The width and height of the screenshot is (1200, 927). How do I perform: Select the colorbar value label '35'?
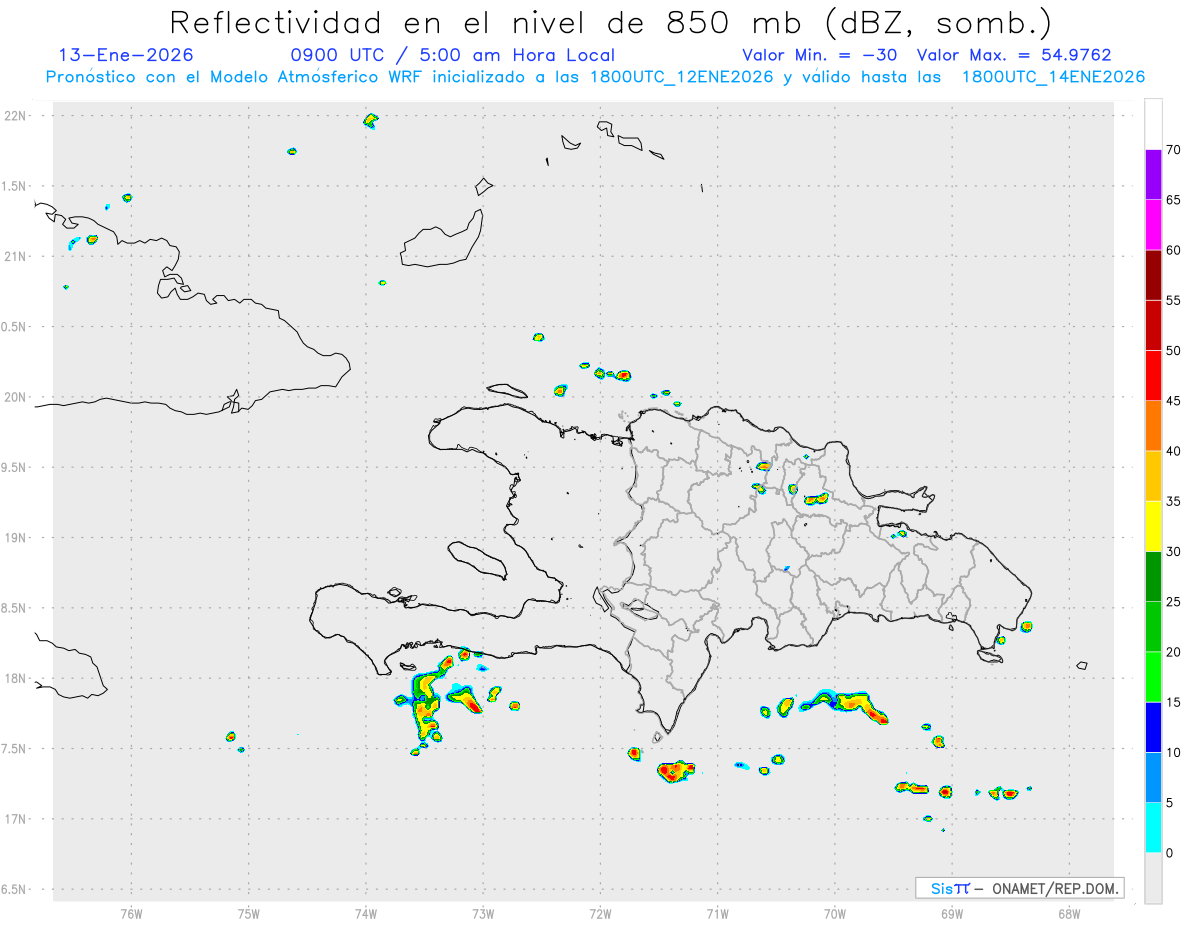[1174, 501]
